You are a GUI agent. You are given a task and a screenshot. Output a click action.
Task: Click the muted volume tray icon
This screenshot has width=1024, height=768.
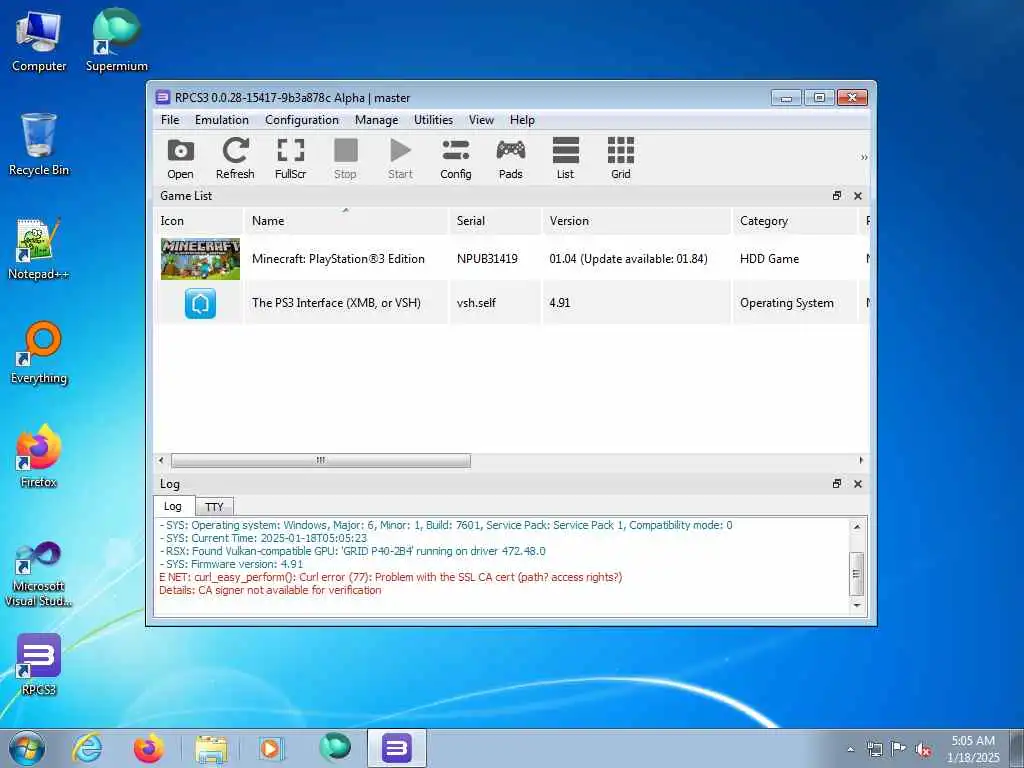tap(923, 750)
